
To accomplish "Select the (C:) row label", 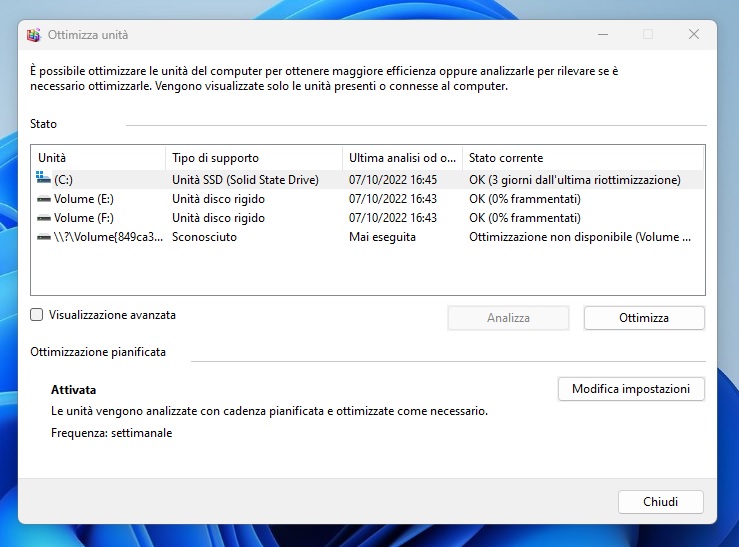I will coord(63,180).
